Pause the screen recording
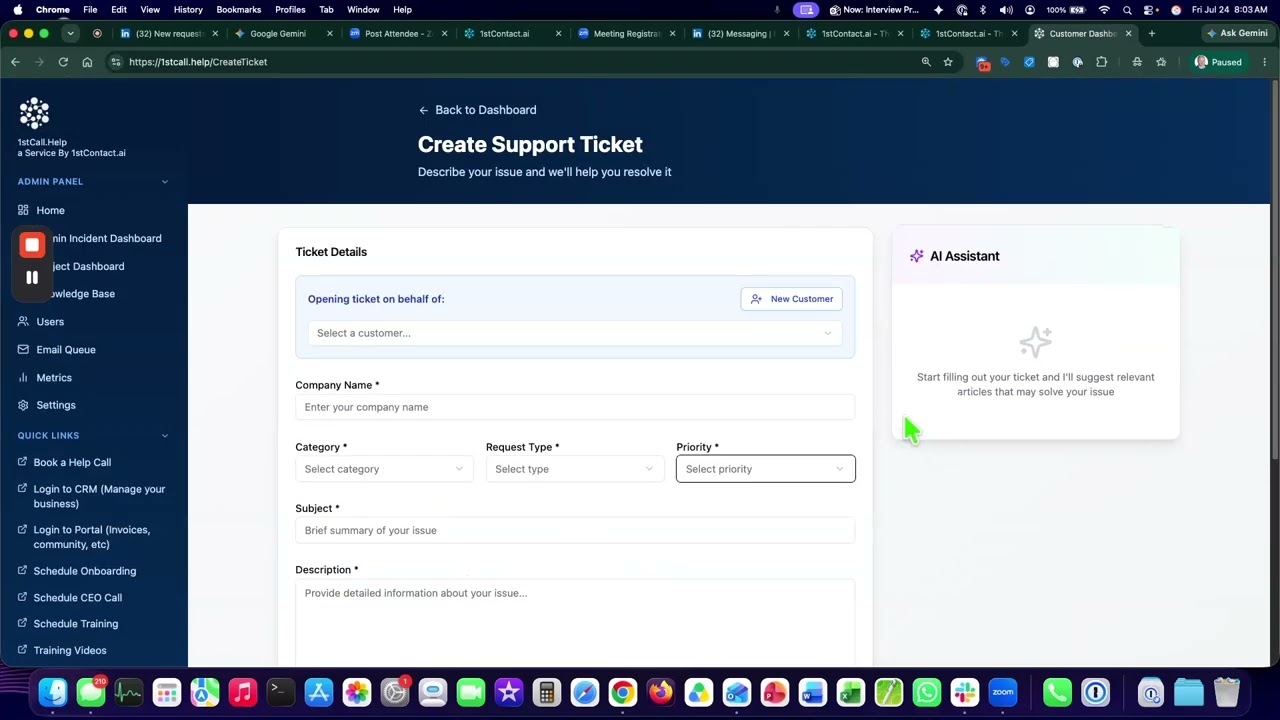 pos(32,278)
